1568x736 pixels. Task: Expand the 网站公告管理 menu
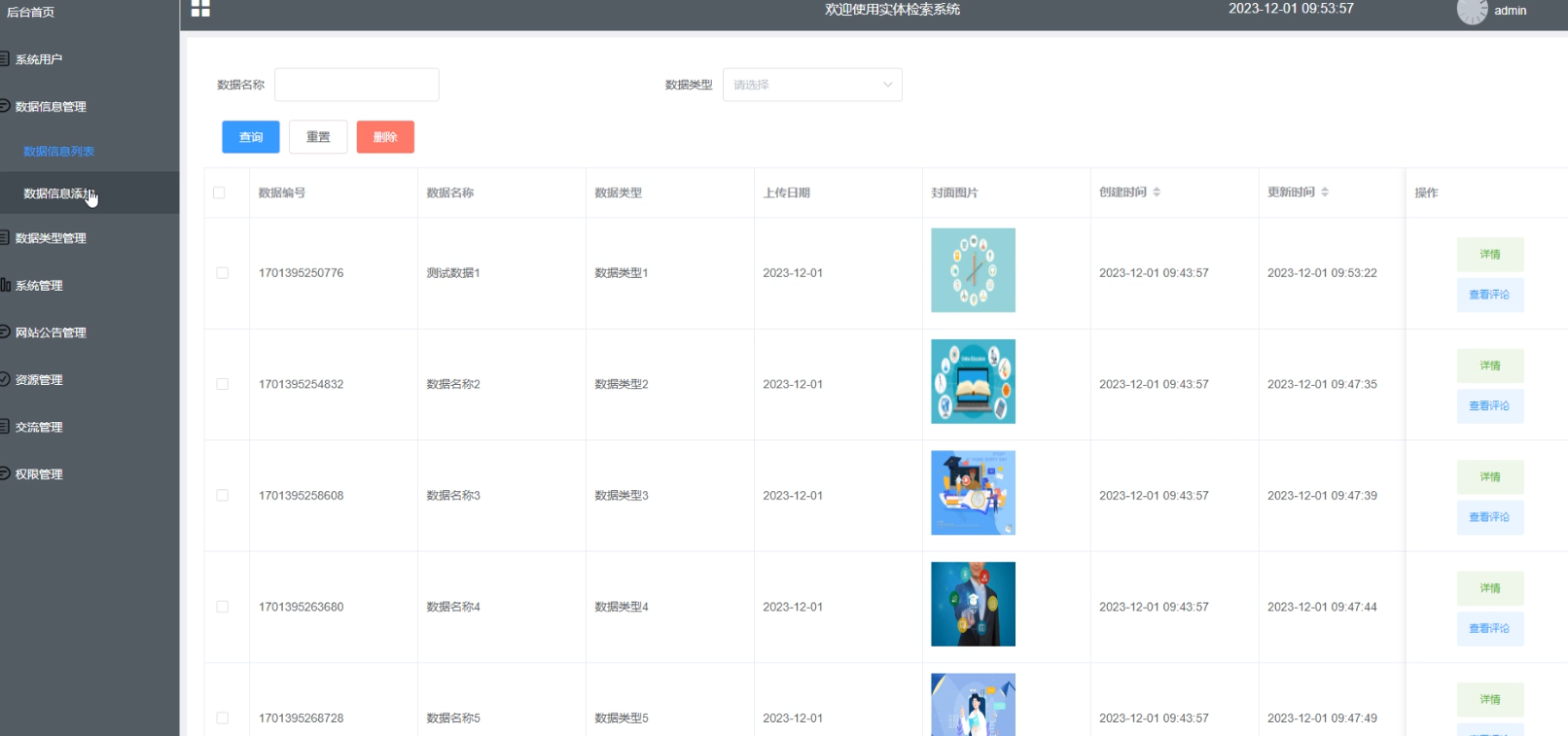pyautogui.click(x=89, y=332)
